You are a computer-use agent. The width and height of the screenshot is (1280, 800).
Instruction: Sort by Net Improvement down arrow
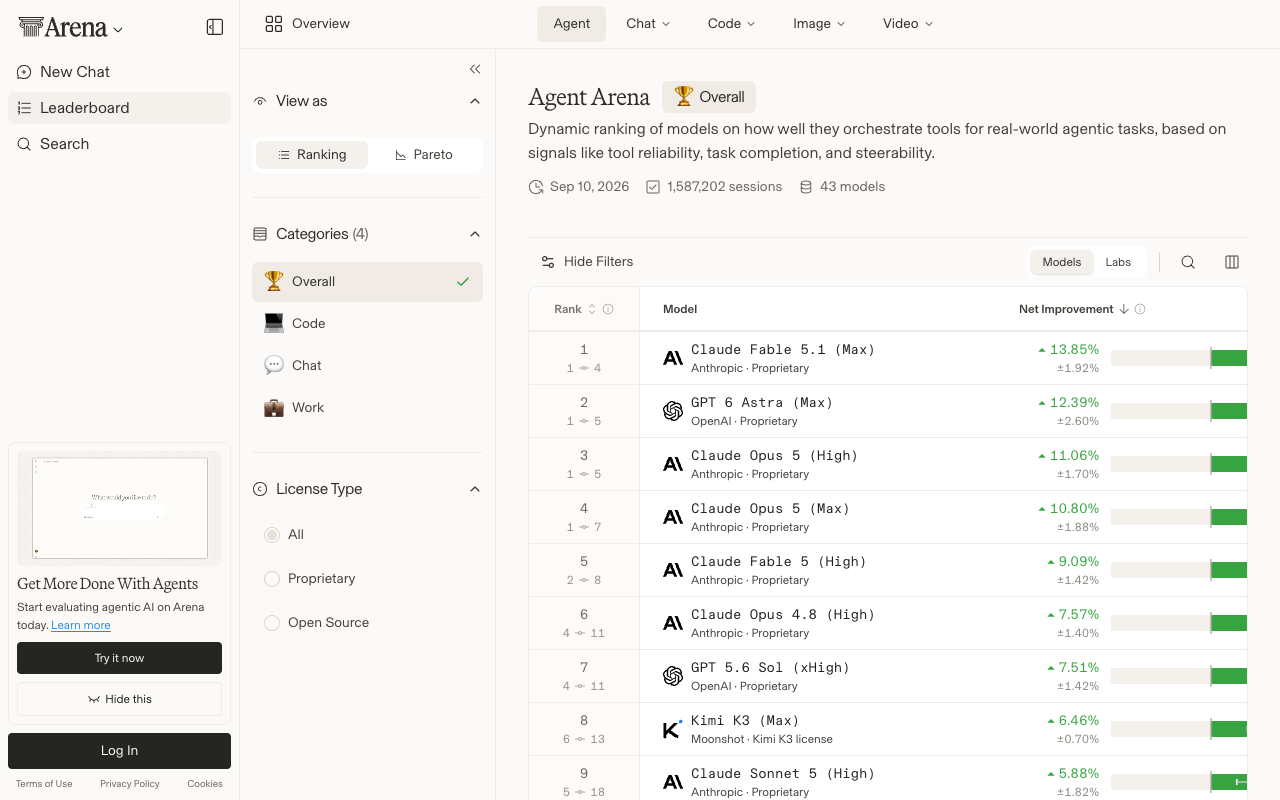pos(1124,309)
